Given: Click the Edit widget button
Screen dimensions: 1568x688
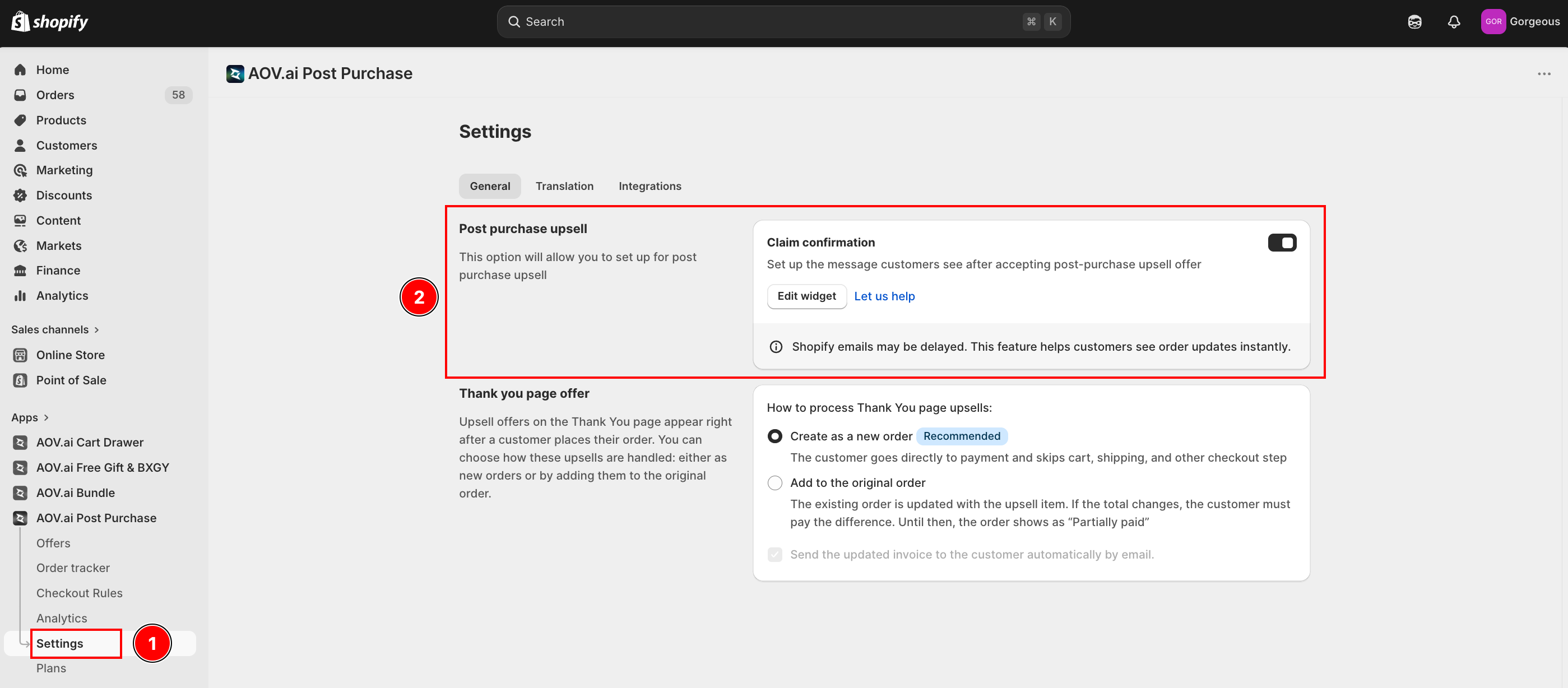Looking at the screenshot, I should coord(806,296).
